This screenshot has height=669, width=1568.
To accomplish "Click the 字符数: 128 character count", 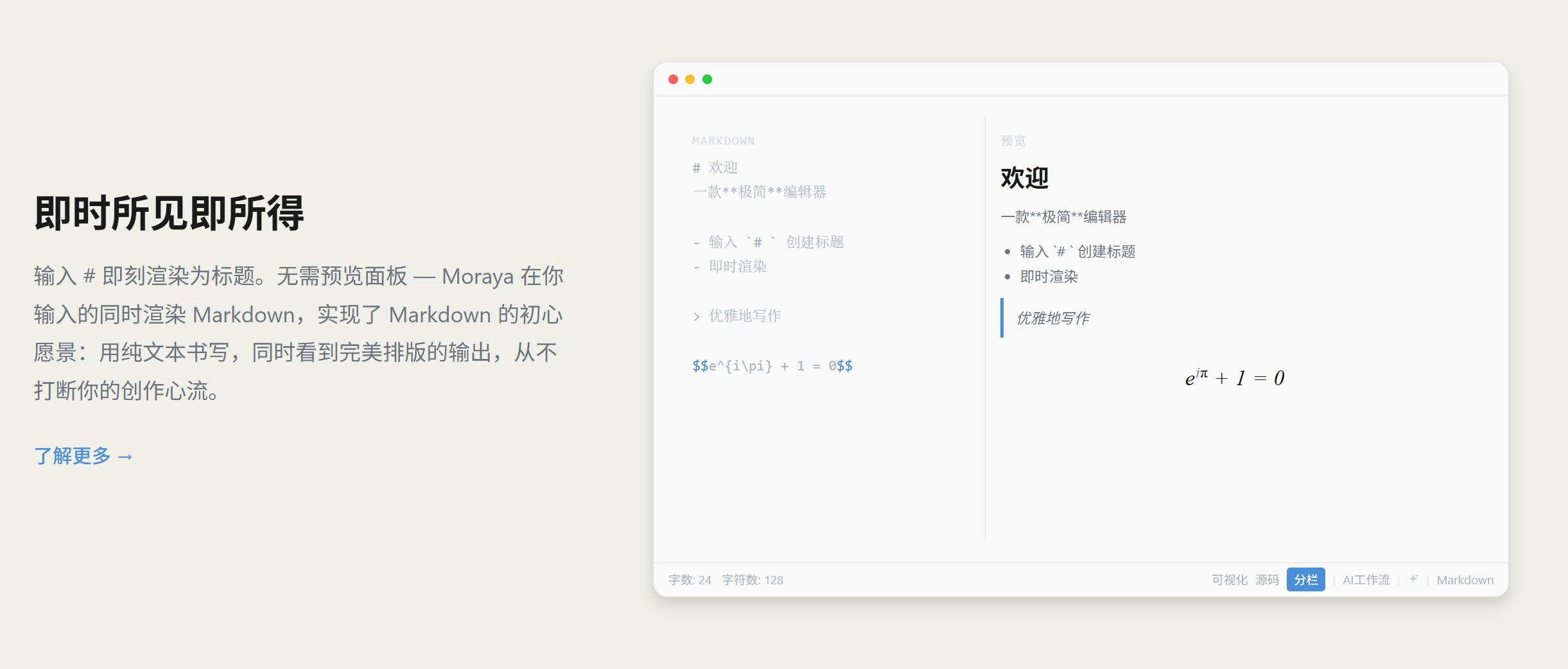I will (x=752, y=580).
